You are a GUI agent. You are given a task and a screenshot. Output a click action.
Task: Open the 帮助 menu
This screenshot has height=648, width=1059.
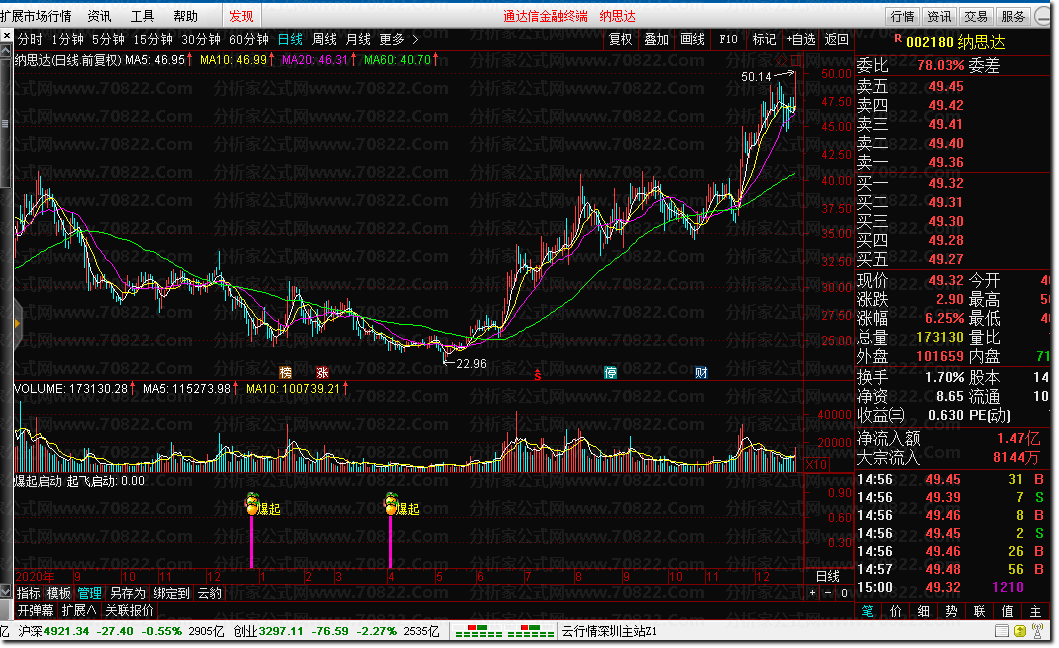[185, 16]
